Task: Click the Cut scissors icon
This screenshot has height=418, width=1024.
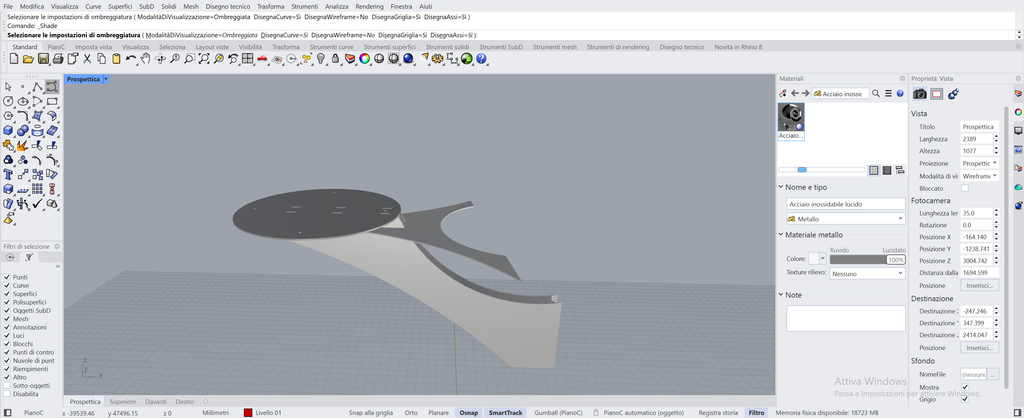Action: coord(87,59)
